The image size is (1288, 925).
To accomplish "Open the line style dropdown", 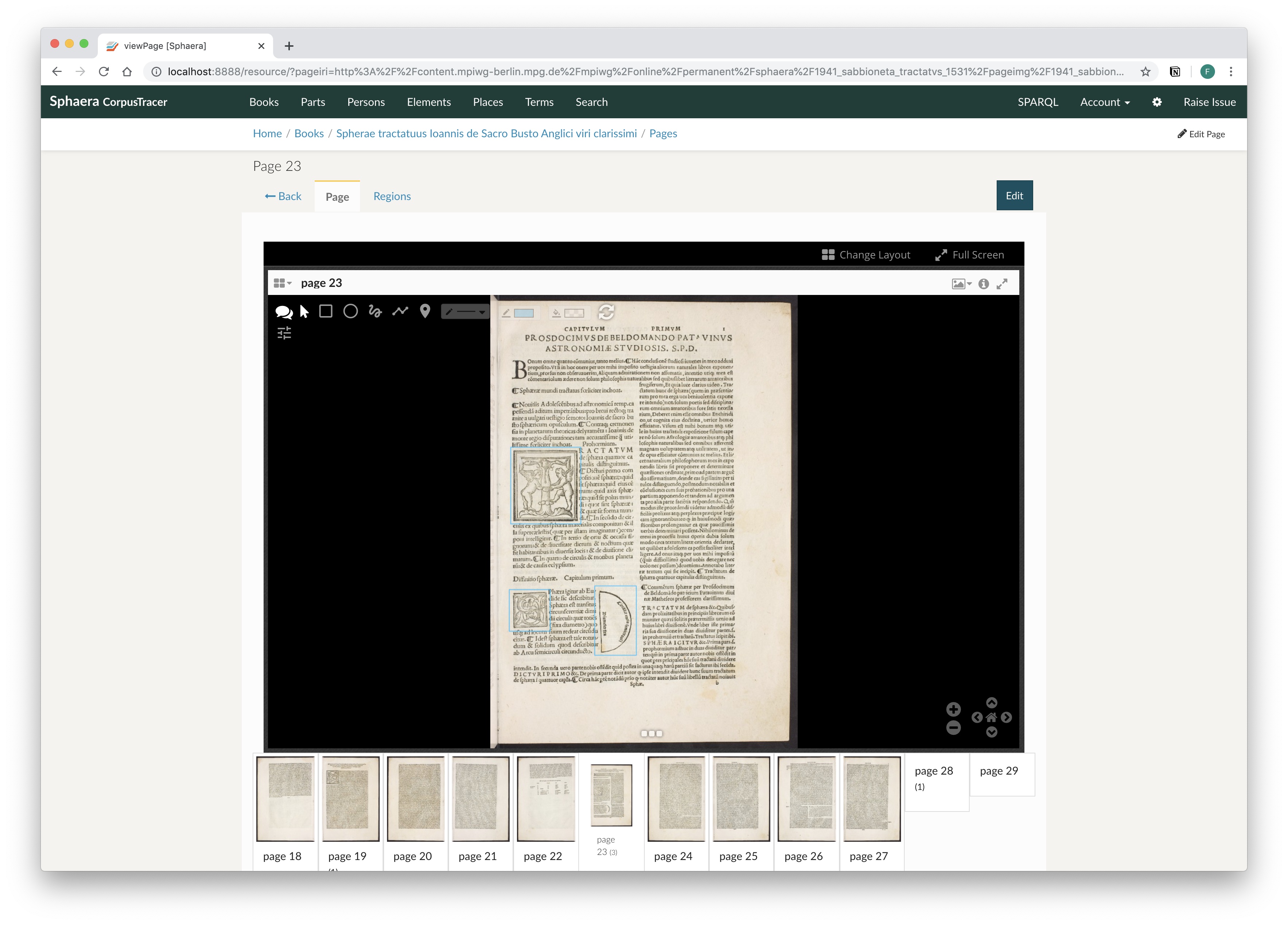I will point(464,312).
